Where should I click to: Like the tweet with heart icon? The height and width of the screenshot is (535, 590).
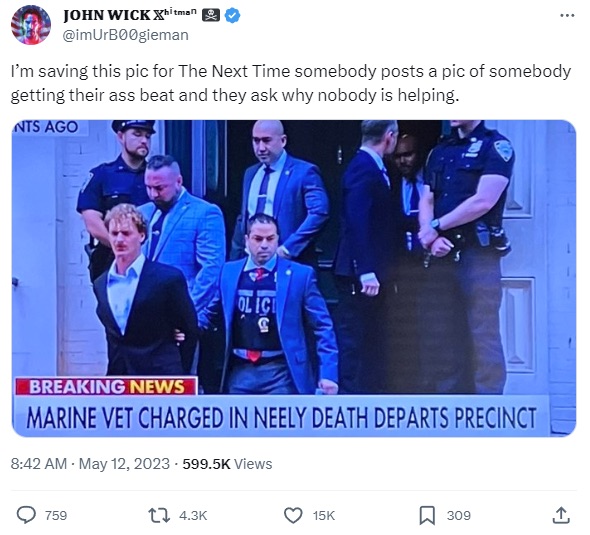pyautogui.click(x=293, y=515)
